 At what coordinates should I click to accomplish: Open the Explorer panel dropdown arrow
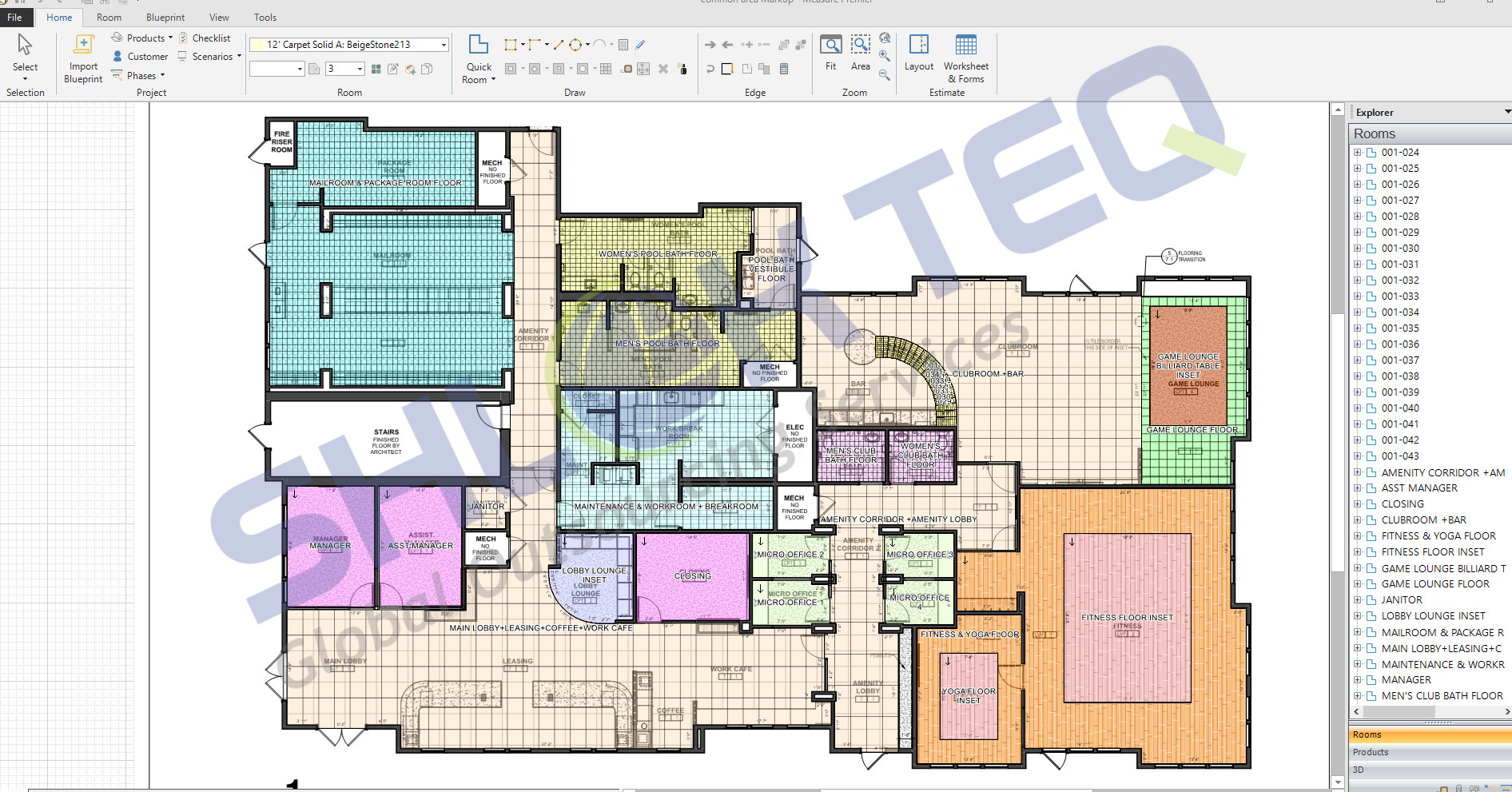click(x=1507, y=112)
